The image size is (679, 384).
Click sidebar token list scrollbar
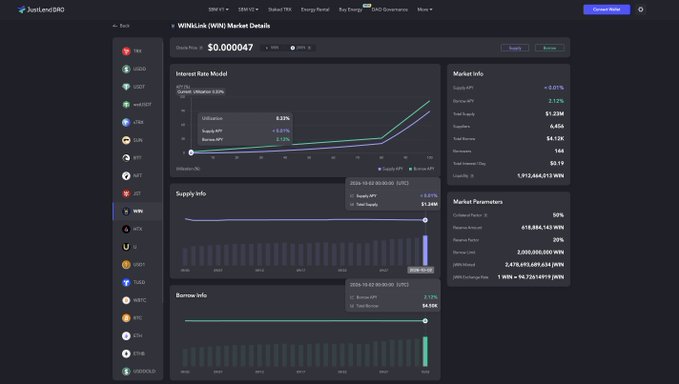162,173
